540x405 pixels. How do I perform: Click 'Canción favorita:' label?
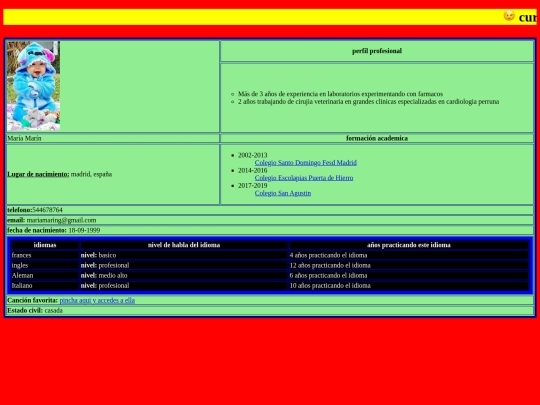32,300
